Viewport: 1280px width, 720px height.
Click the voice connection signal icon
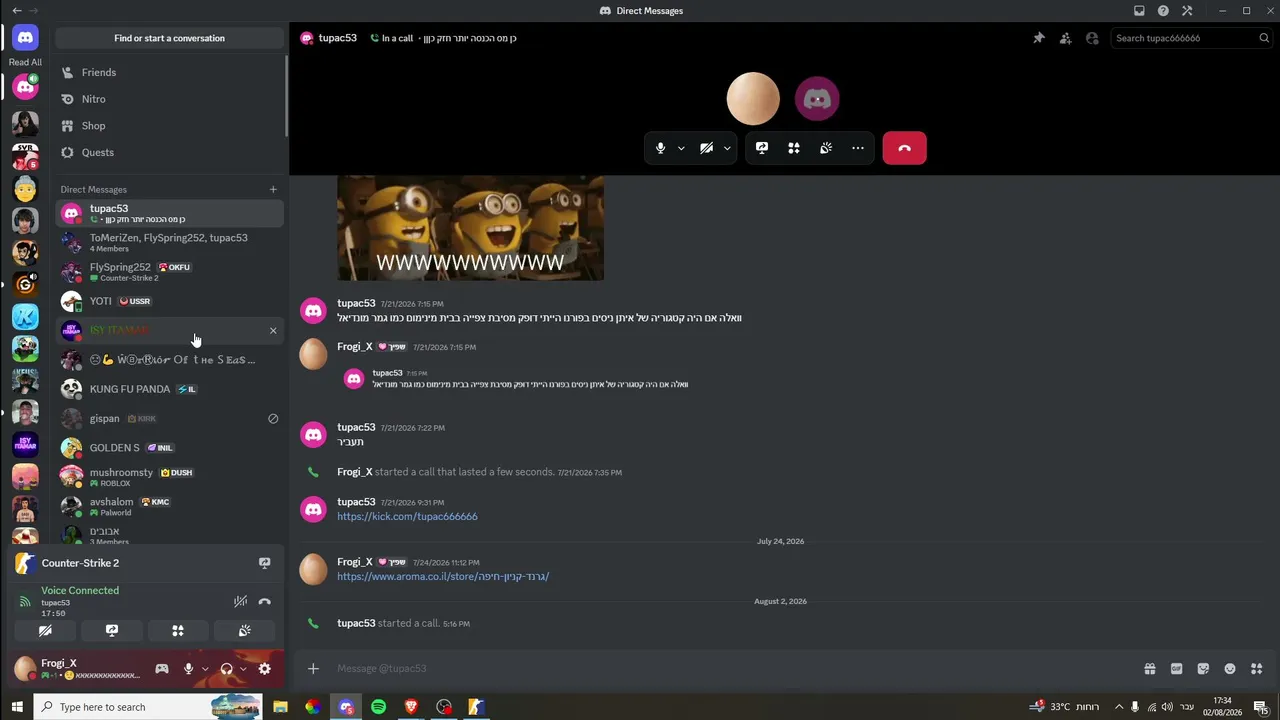coord(25,601)
